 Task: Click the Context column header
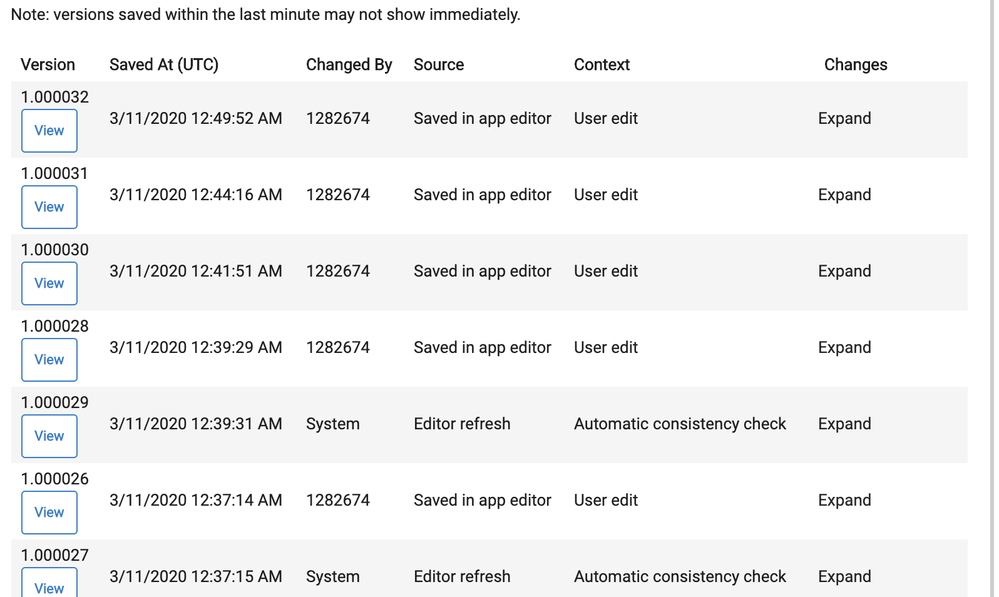click(x=601, y=65)
